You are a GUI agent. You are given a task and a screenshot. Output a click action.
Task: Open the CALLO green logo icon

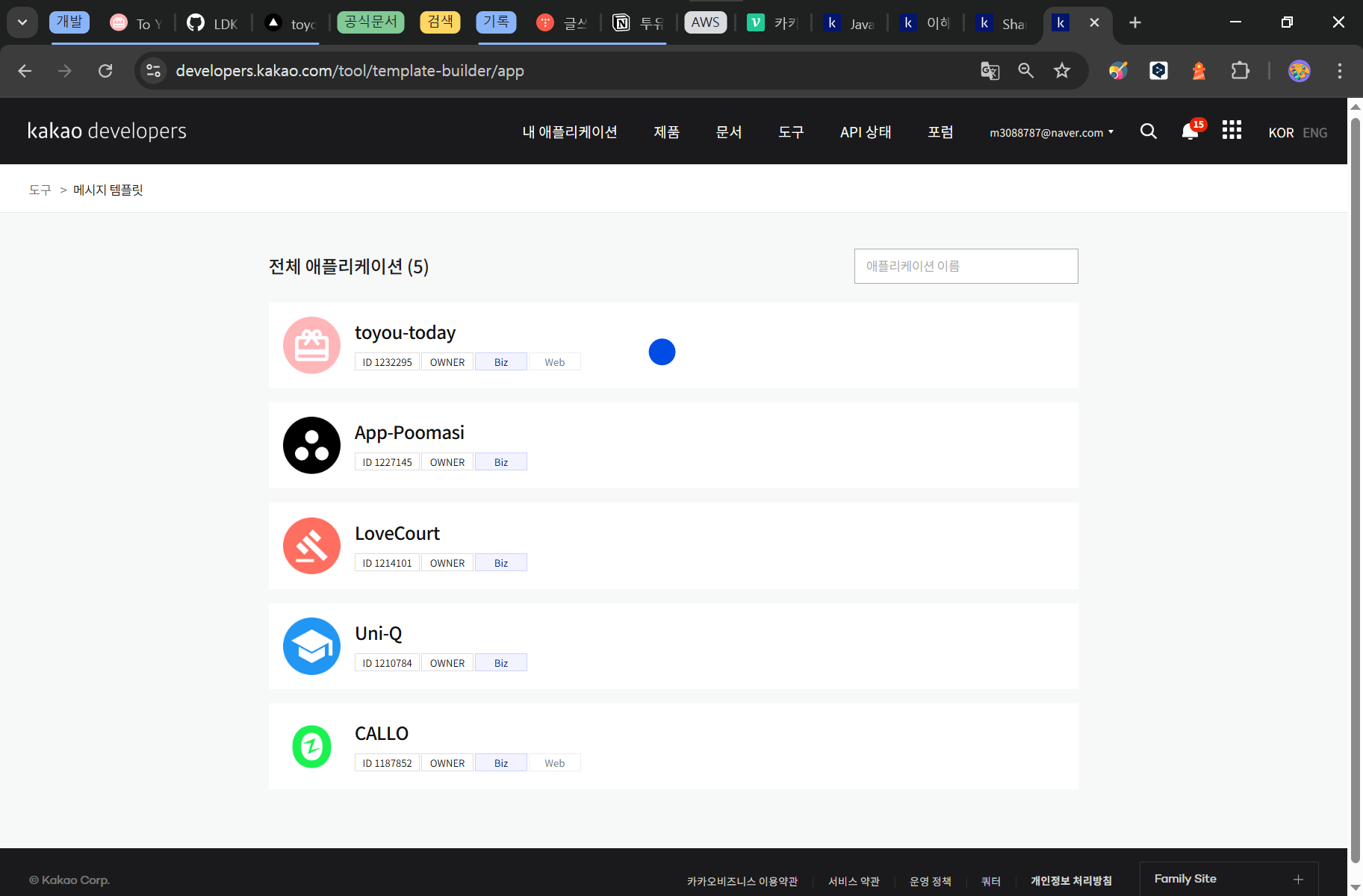311,746
